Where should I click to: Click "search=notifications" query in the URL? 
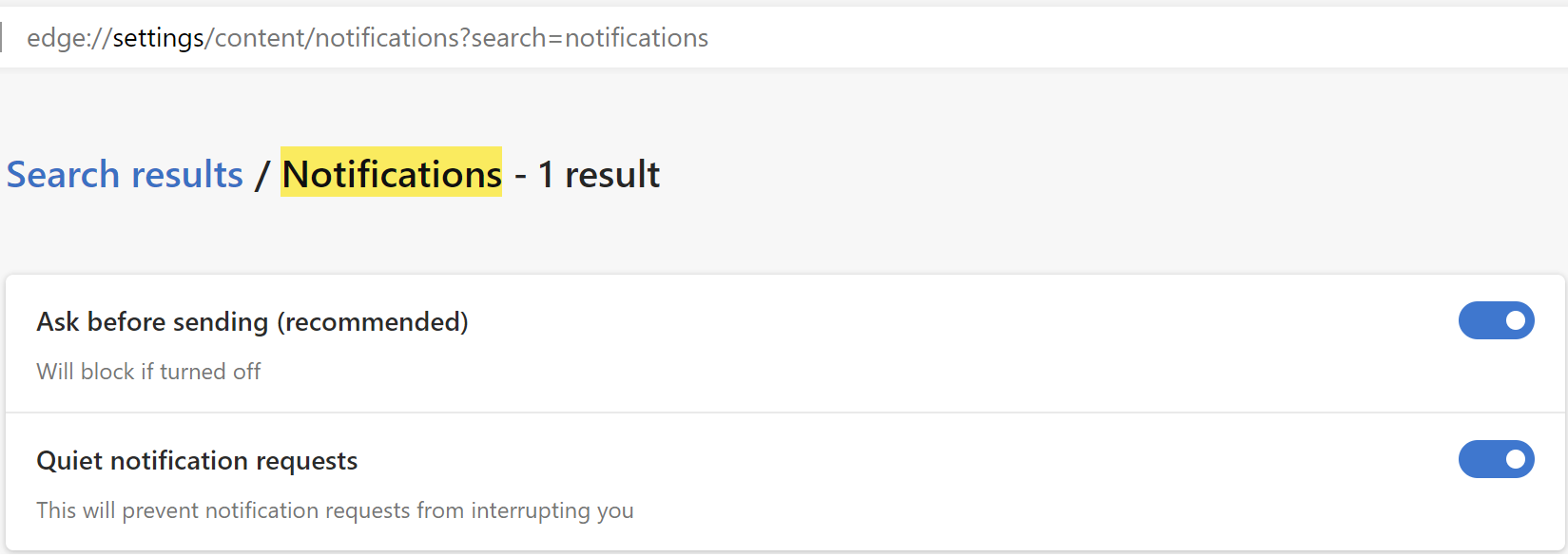(590, 38)
